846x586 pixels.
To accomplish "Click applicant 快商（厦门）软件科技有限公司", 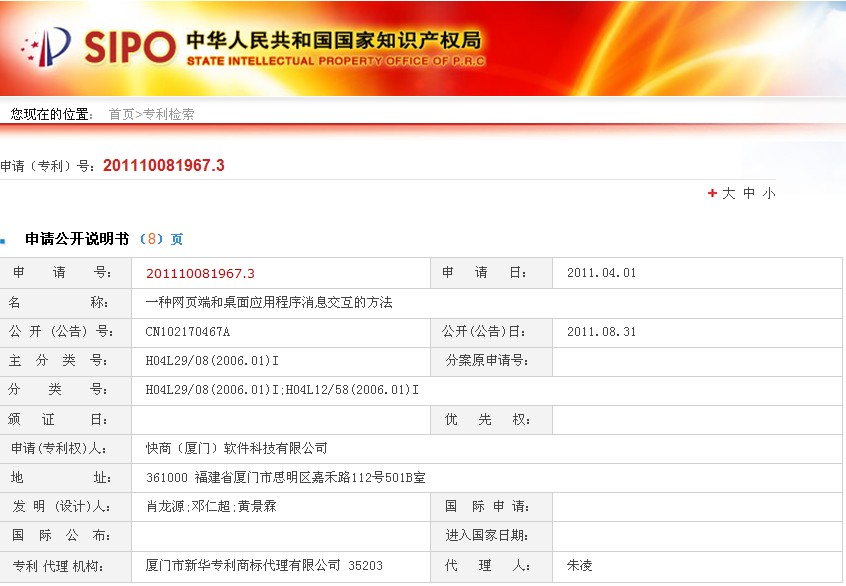I will (236, 448).
